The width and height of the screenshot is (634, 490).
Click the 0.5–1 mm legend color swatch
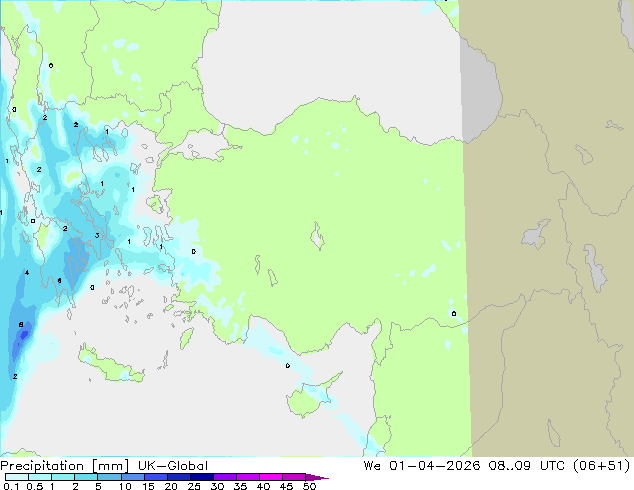(x=40, y=477)
